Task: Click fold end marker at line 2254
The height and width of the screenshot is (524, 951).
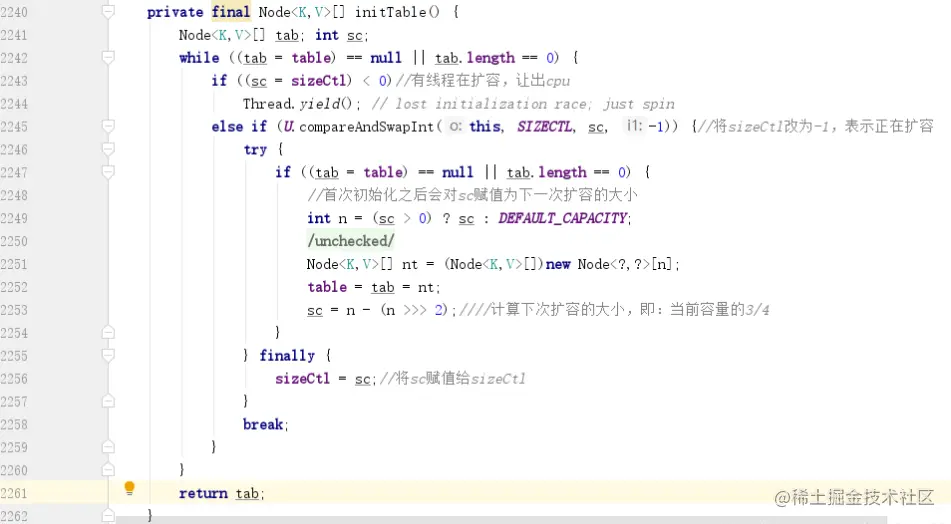Action: pos(108,332)
